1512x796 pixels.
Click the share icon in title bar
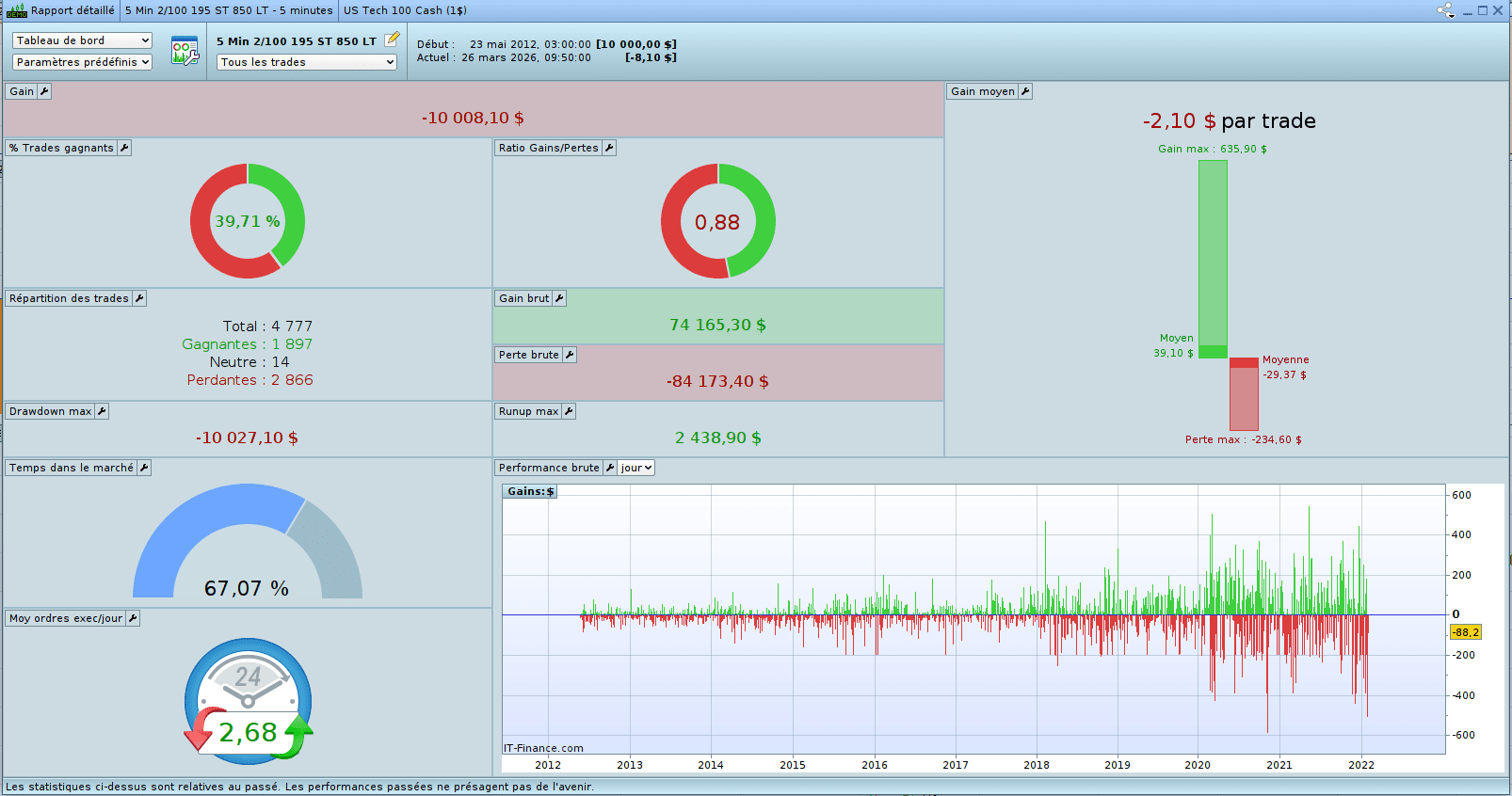[x=1445, y=10]
